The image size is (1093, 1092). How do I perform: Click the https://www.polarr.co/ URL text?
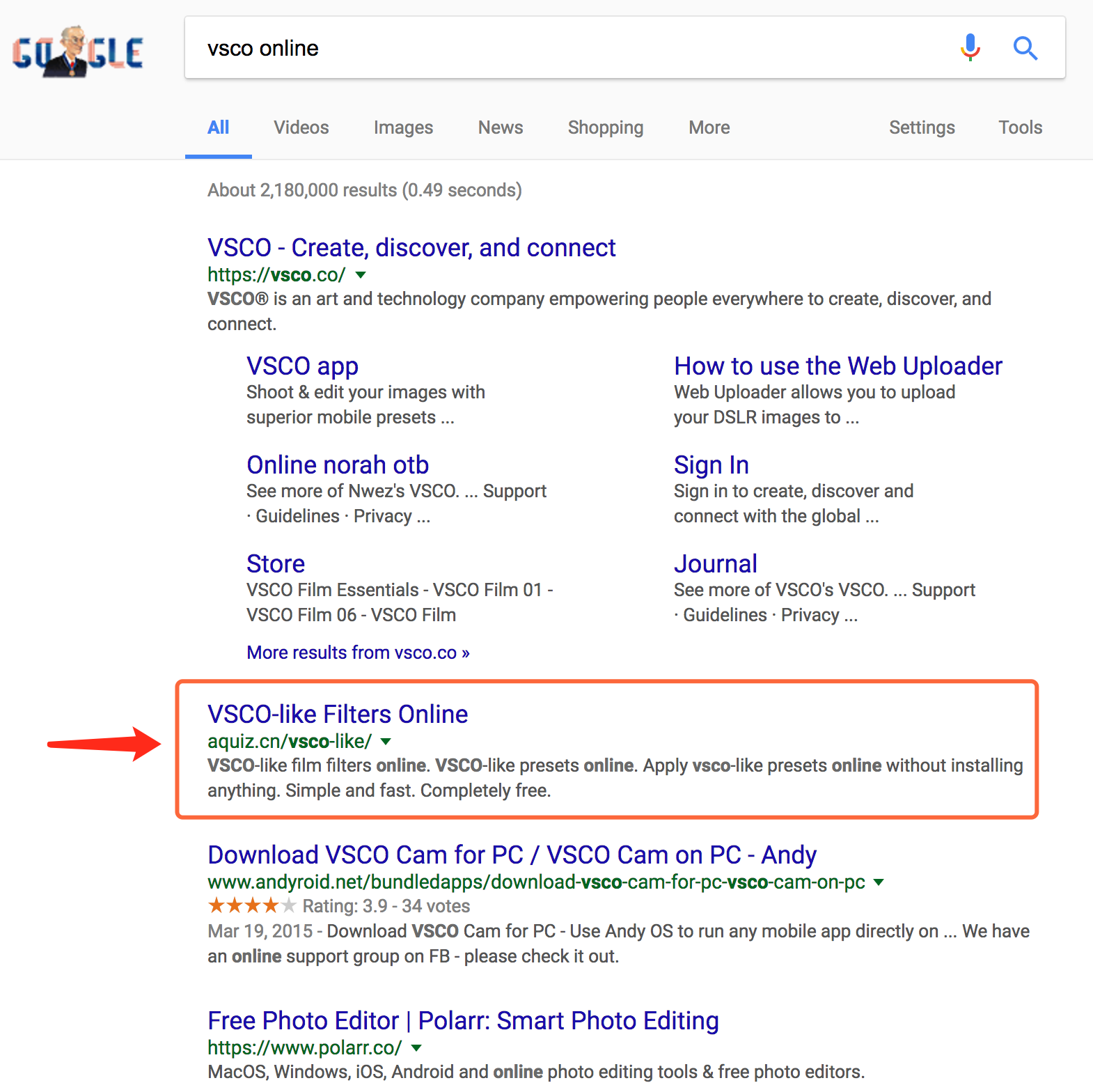[304, 1048]
